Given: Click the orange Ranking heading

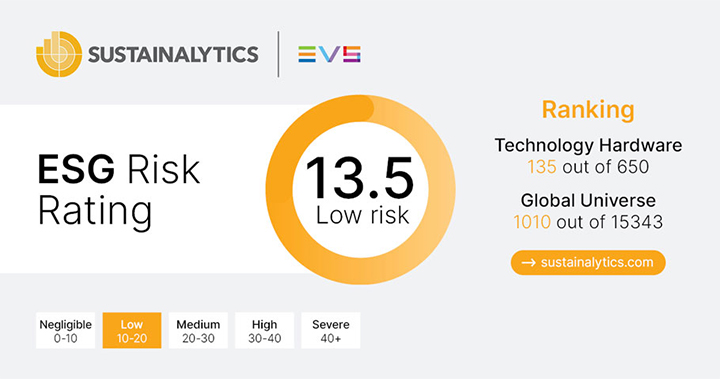Looking at the screenshot, I should point(588,110).
